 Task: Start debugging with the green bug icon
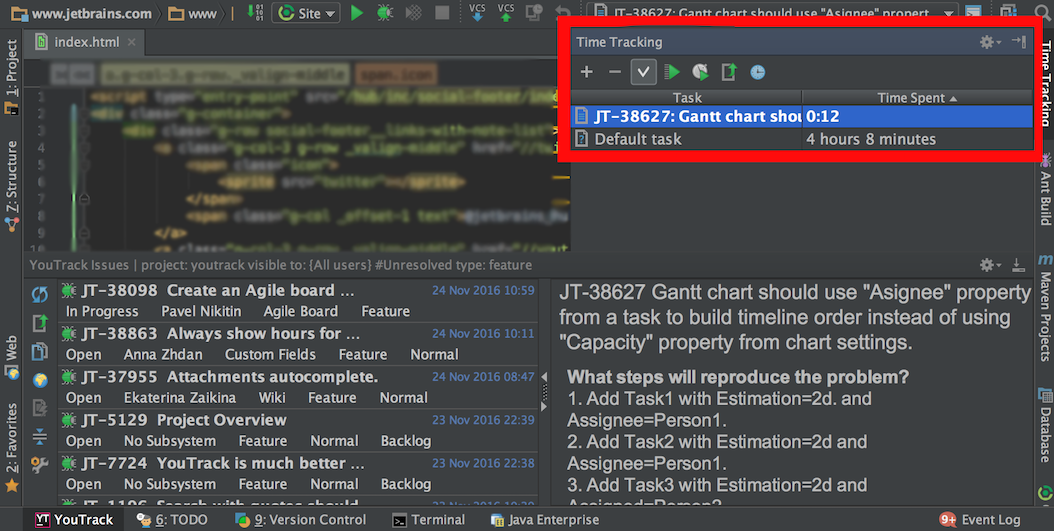pos(385,13)
